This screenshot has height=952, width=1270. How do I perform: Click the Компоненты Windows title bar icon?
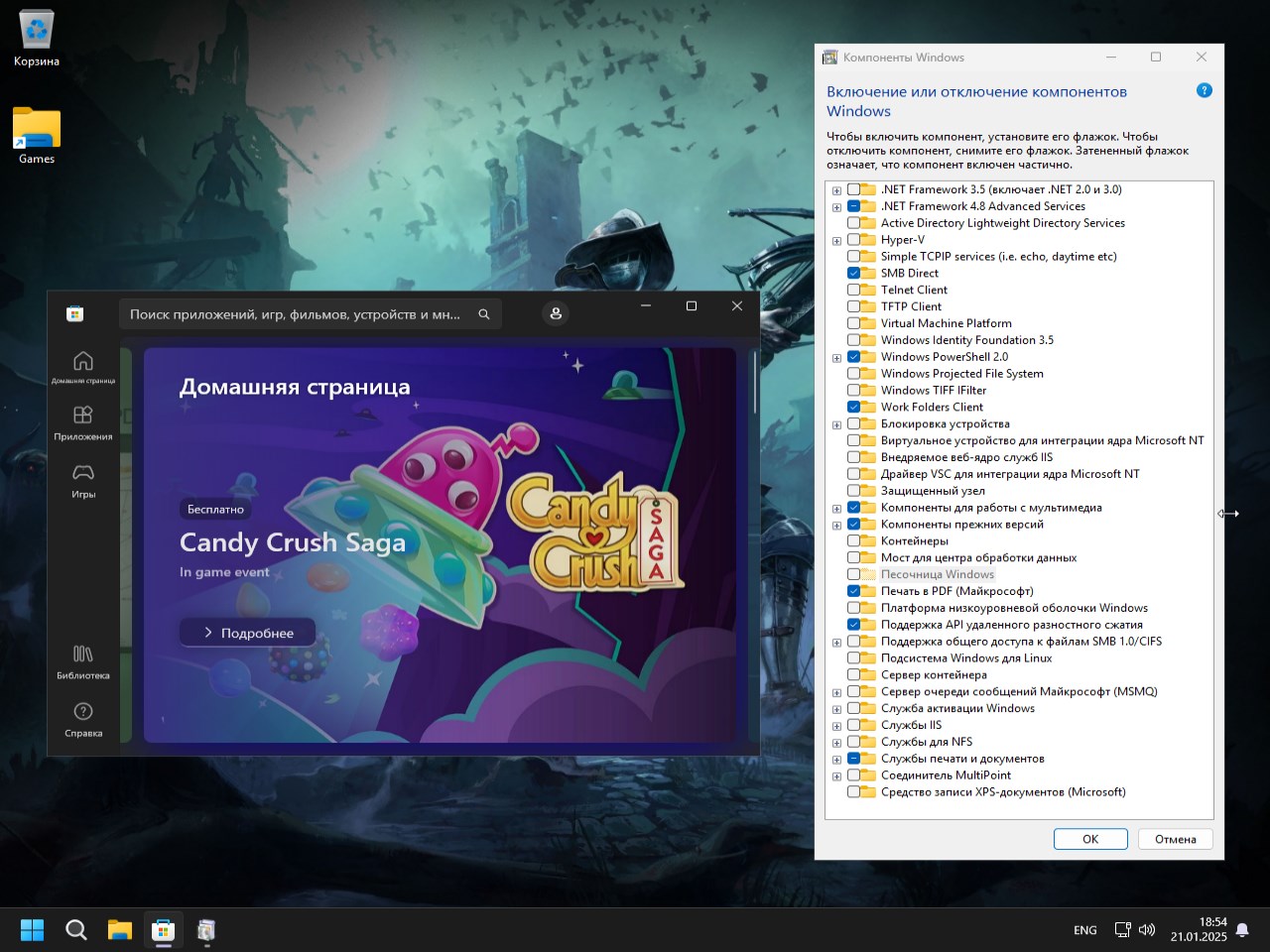(829, 58)
